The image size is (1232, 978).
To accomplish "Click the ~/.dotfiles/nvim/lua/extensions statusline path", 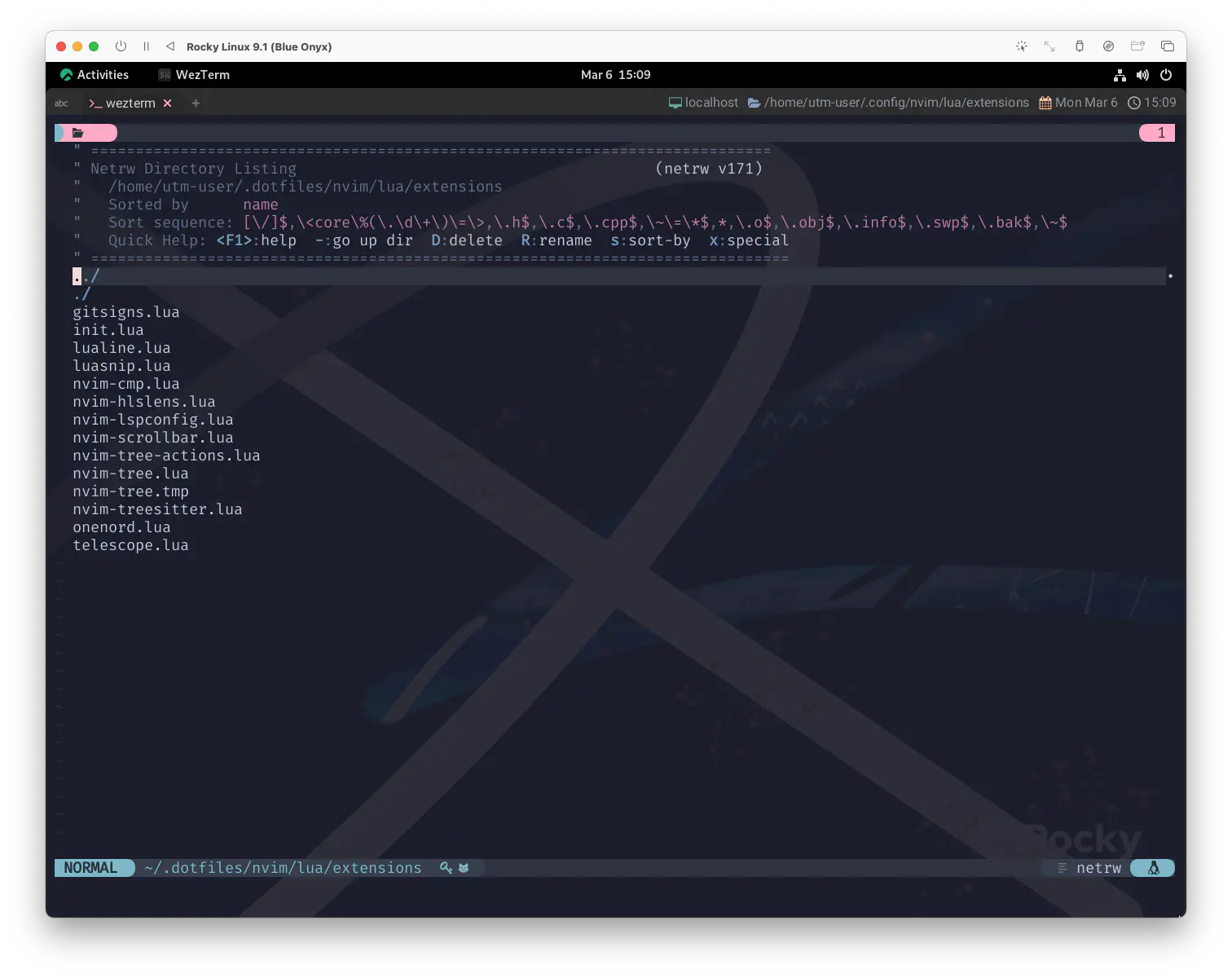I will point(283,868).
